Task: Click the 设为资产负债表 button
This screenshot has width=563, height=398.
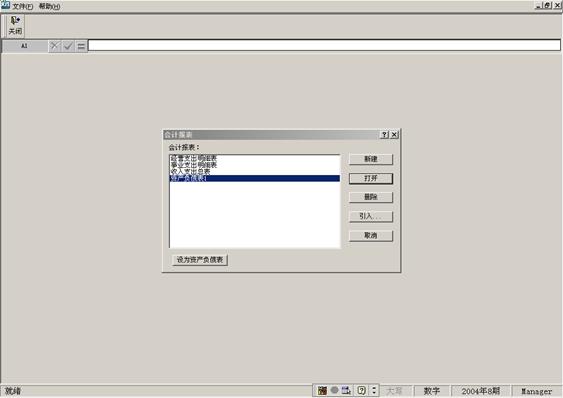Action: [200, 260]
